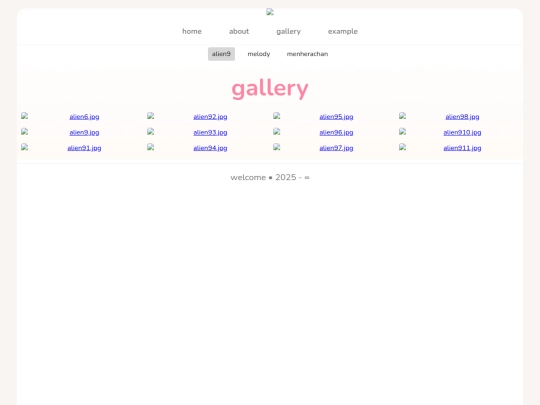Click the broken thumbnail beside alien92.jpg
The image size is (540, 405).
pos(150,116)
